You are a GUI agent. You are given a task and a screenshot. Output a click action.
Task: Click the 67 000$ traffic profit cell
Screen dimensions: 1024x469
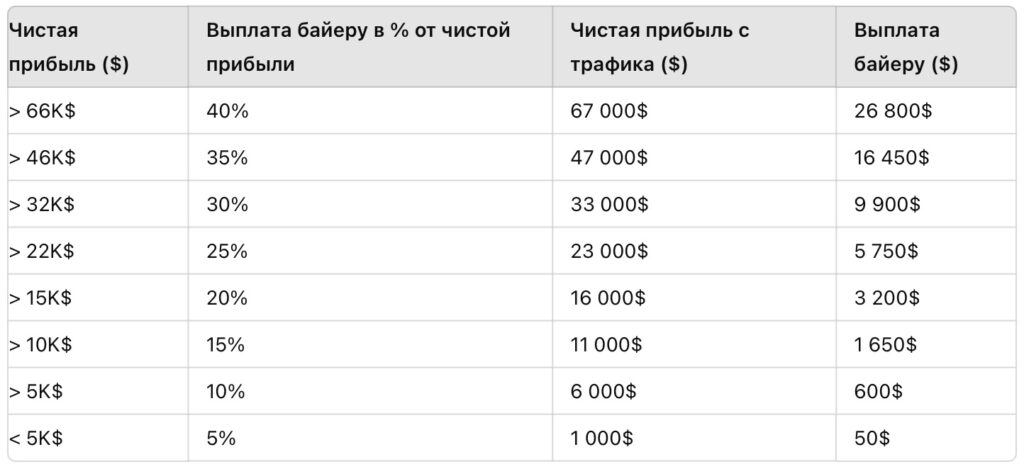click(x=694, y=111)
